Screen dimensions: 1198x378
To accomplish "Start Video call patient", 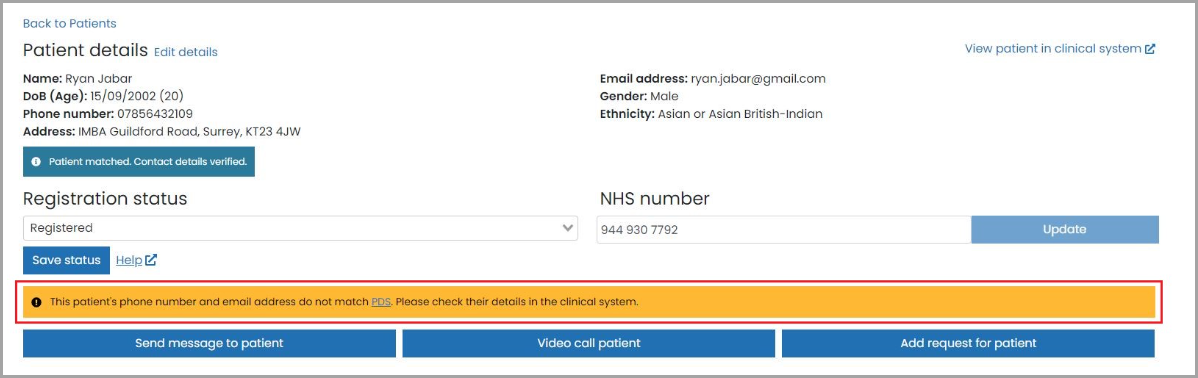I will [x=588, y=343].
